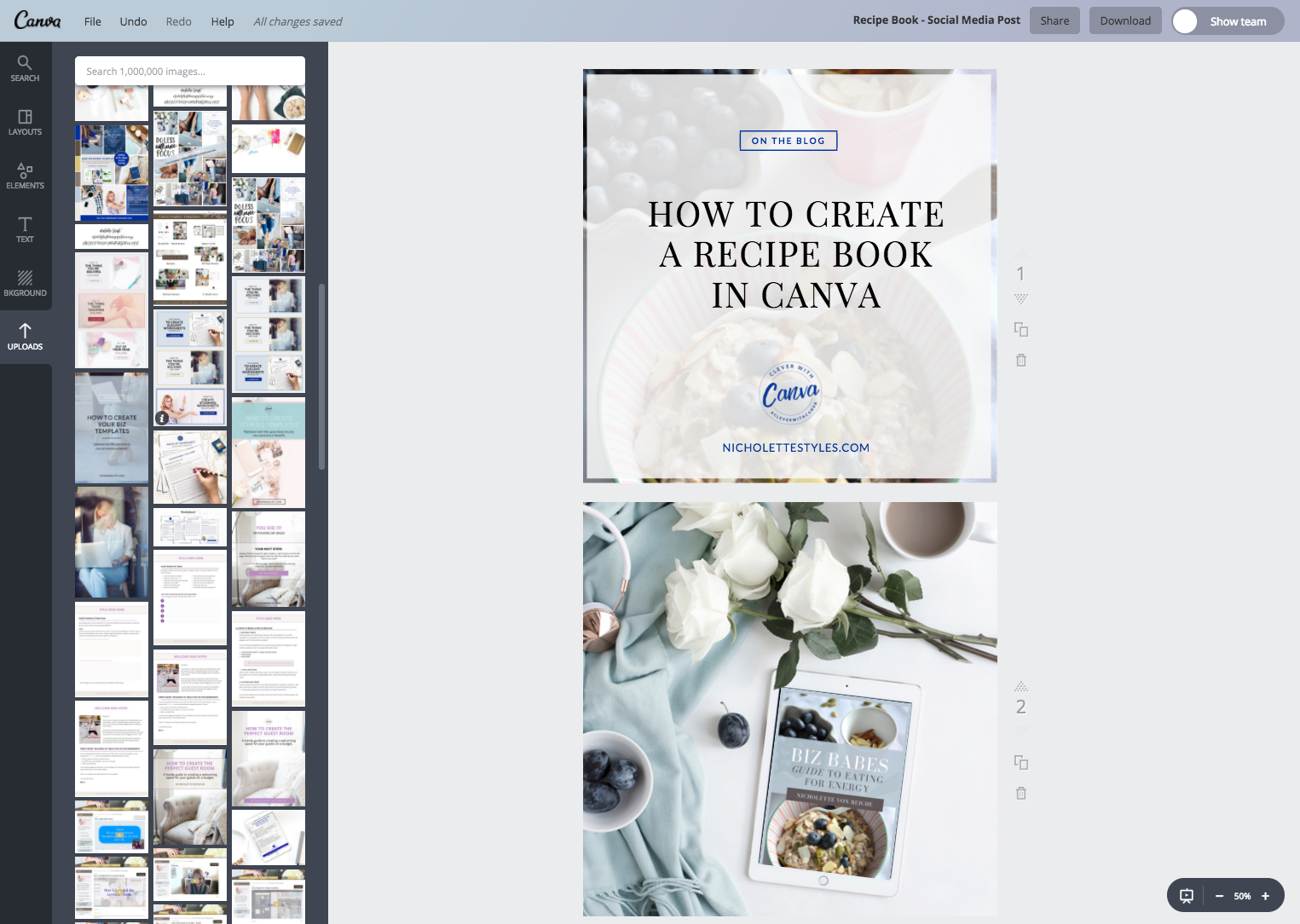1300x924 pixels.
Task: Click NICHOLETTESTYLES.COM text on canvas
Action: click(x=796, y=448)
